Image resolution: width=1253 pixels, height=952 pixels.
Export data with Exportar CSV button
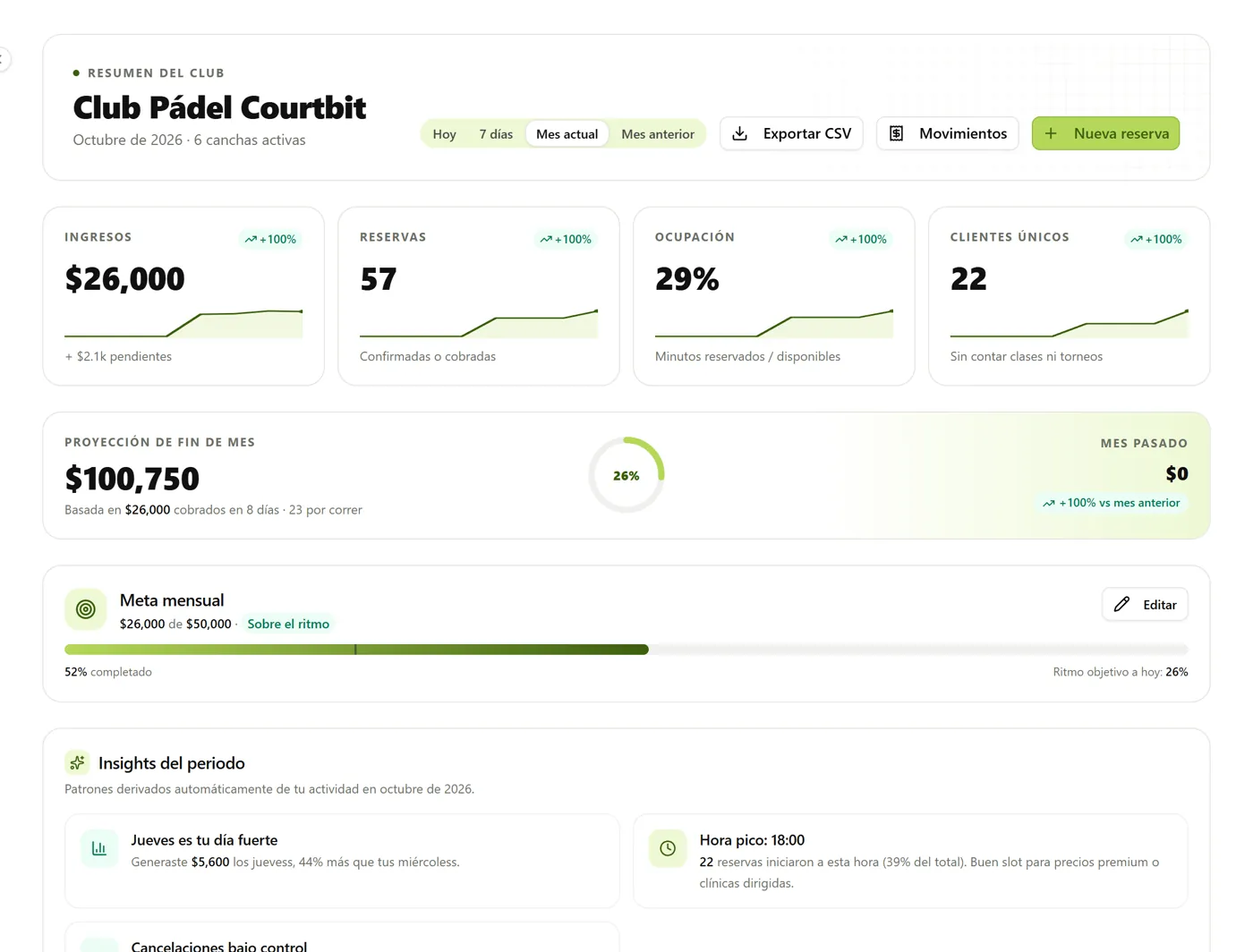point(791,133)
